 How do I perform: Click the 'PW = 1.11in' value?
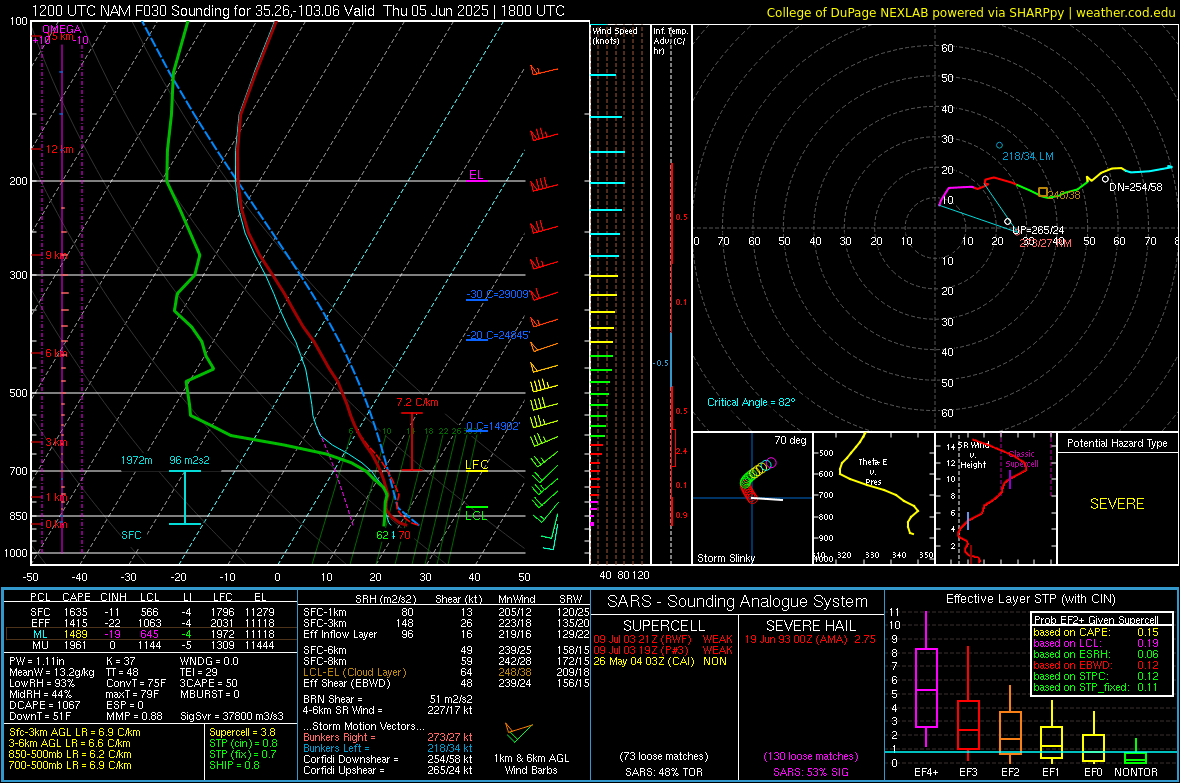tap(37, 661)
